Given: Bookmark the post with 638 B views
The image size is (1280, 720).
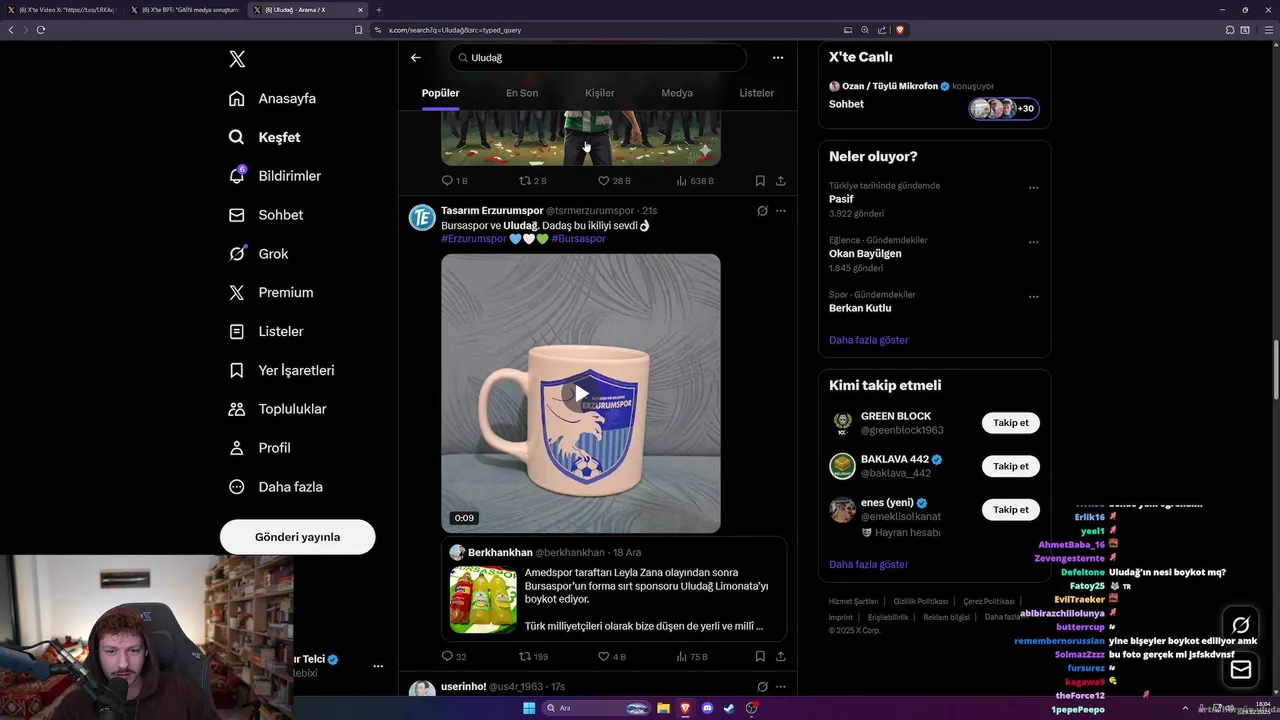Looking at the screenshot, I should pos(760,181).
